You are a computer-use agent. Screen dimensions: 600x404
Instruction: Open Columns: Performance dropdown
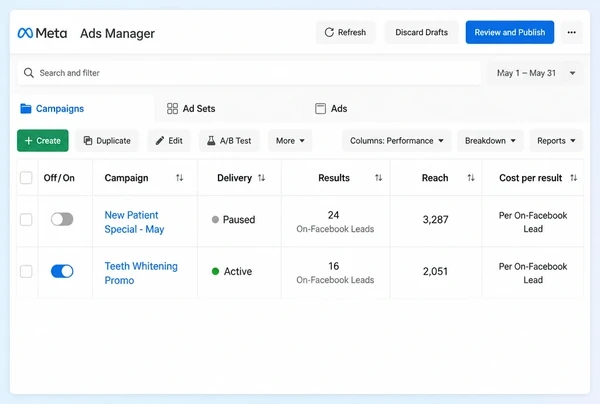396,141
